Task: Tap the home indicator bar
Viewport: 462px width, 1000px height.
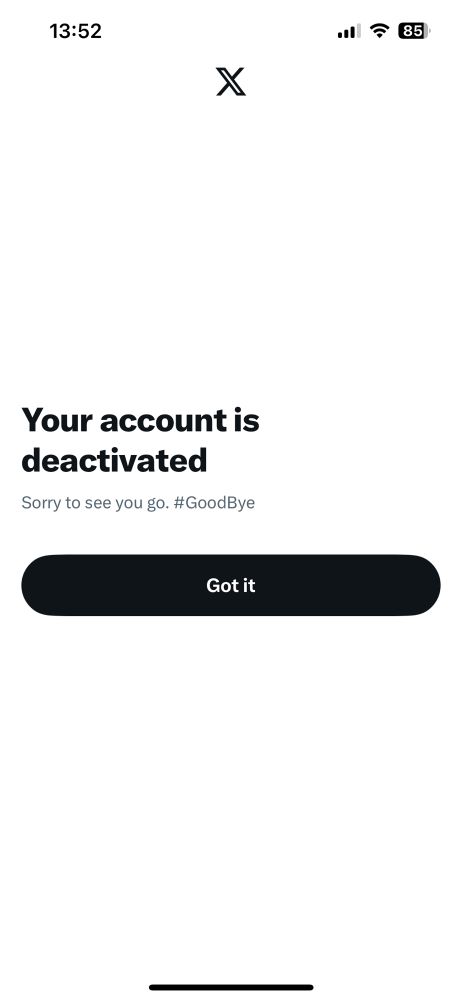Action: pyautogui.click(x=230, y=987)
